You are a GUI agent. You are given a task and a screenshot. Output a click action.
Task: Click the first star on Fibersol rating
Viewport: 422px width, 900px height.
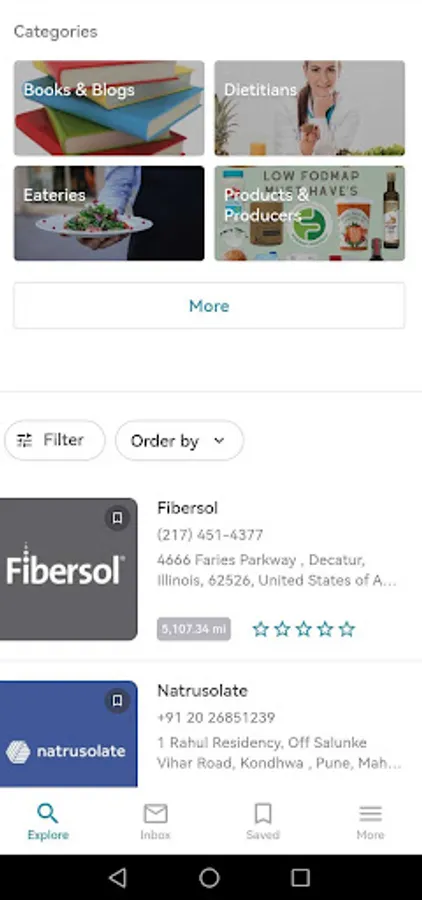coord(261,630)
